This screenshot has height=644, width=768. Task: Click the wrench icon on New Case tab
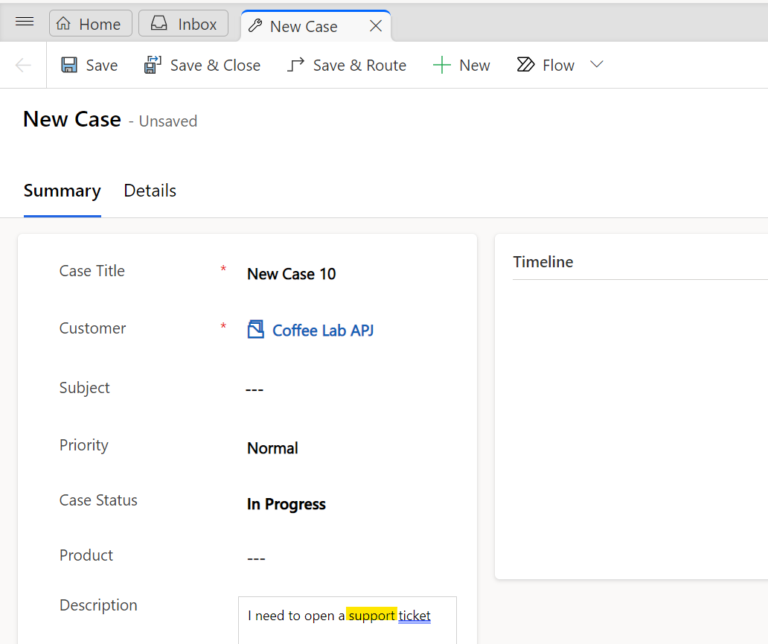(255, 25)
